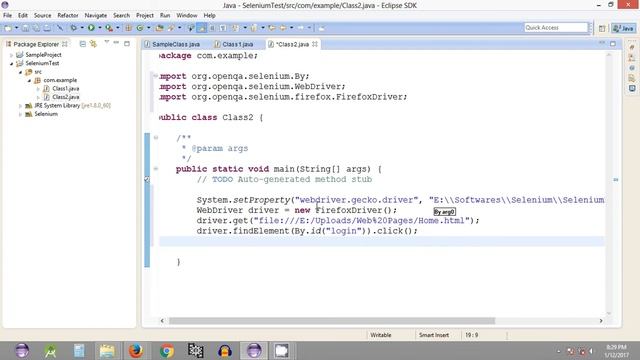
Task: Click the New Java Class icon
Action: point(140,28)
